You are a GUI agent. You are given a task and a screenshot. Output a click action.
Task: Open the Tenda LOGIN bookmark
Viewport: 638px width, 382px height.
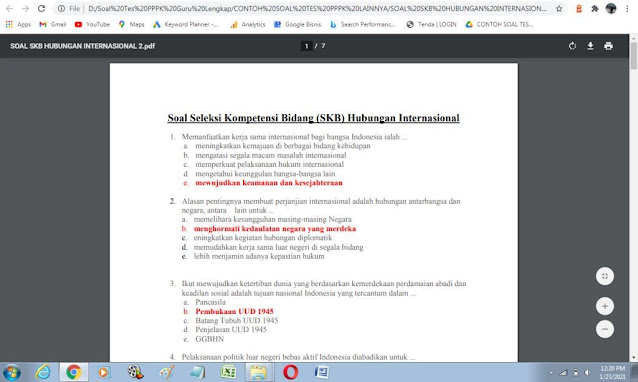coord(431,24)
